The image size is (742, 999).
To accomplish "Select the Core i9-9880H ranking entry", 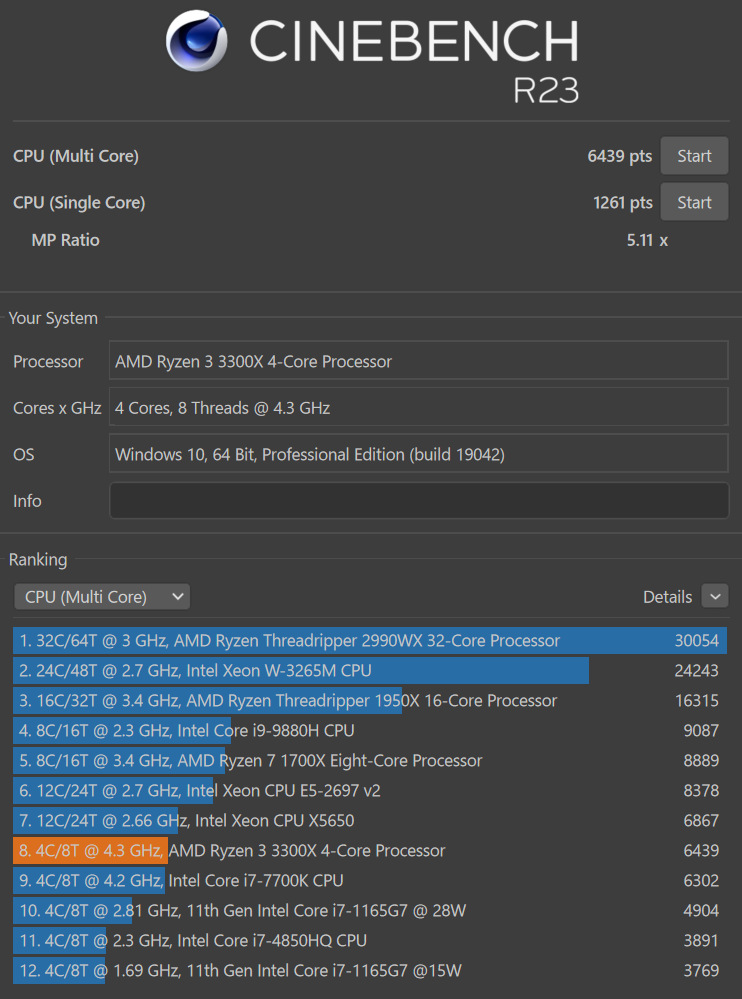I will (369, 731).
